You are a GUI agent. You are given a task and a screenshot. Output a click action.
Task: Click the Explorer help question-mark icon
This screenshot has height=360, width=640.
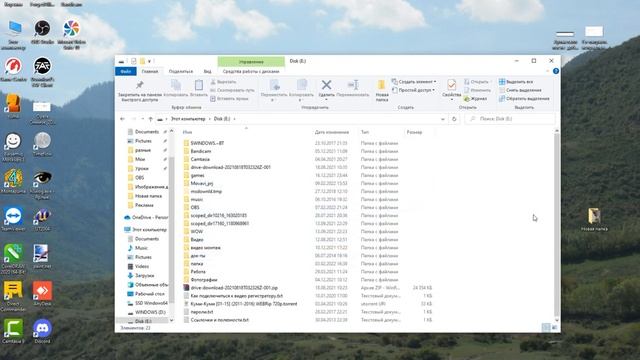(x=556, y=71)
